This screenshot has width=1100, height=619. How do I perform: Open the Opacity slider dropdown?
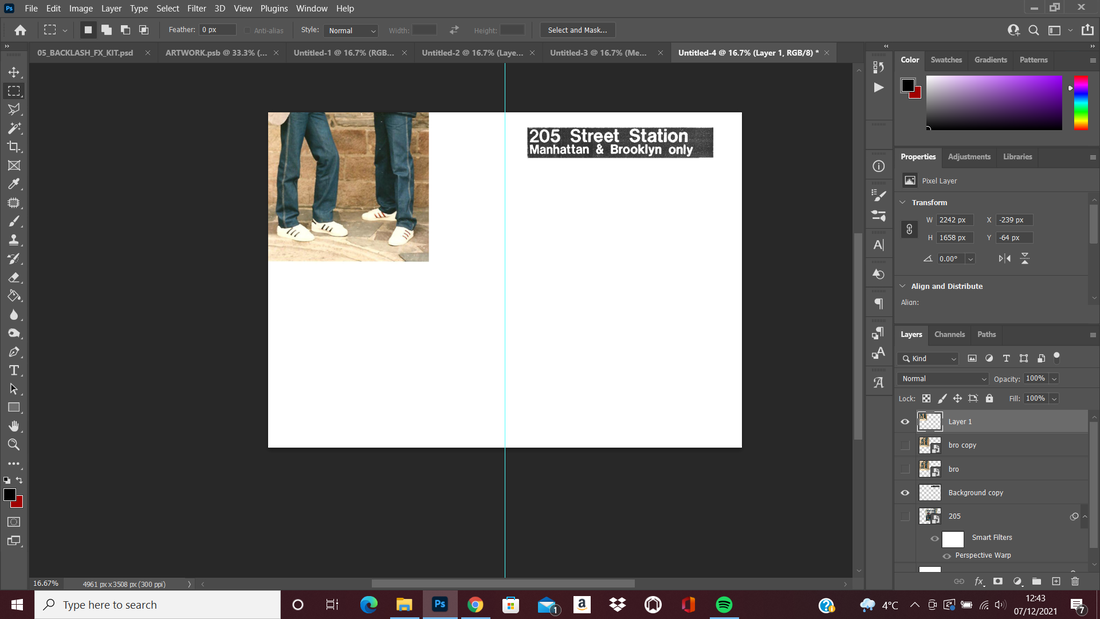point(1054,379)
